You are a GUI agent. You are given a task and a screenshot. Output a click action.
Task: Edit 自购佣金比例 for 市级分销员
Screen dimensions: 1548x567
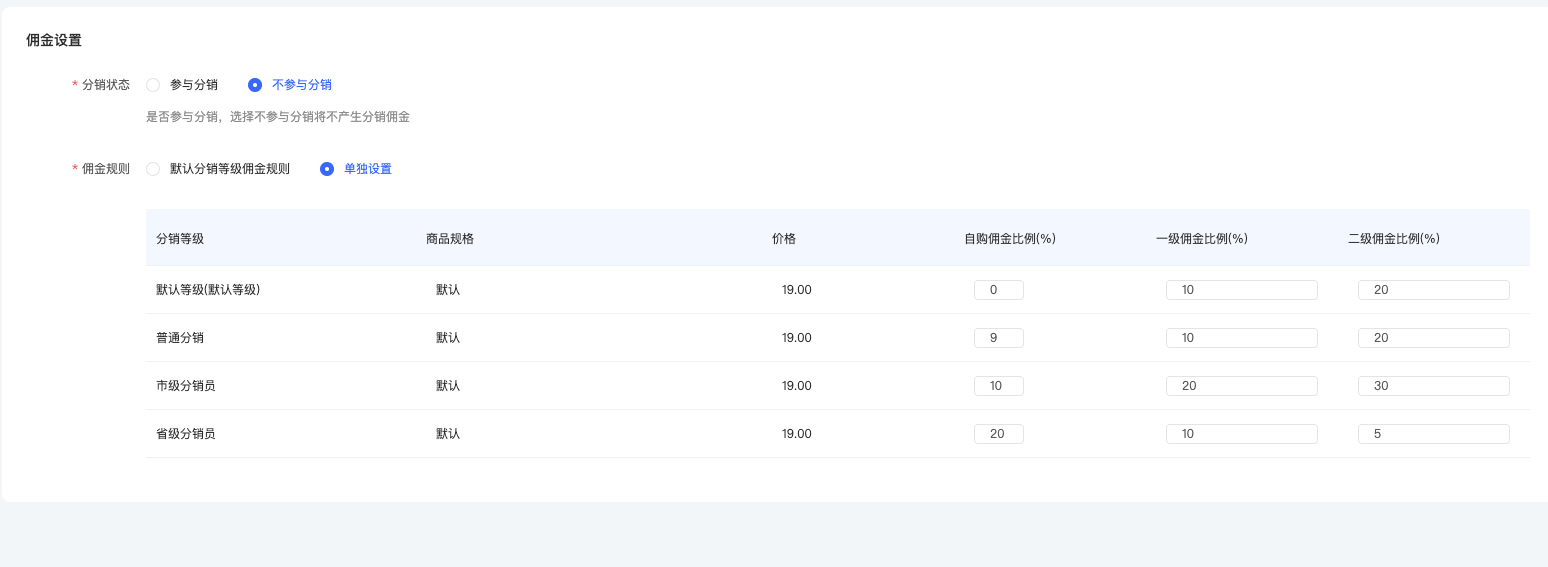[998, 386]
